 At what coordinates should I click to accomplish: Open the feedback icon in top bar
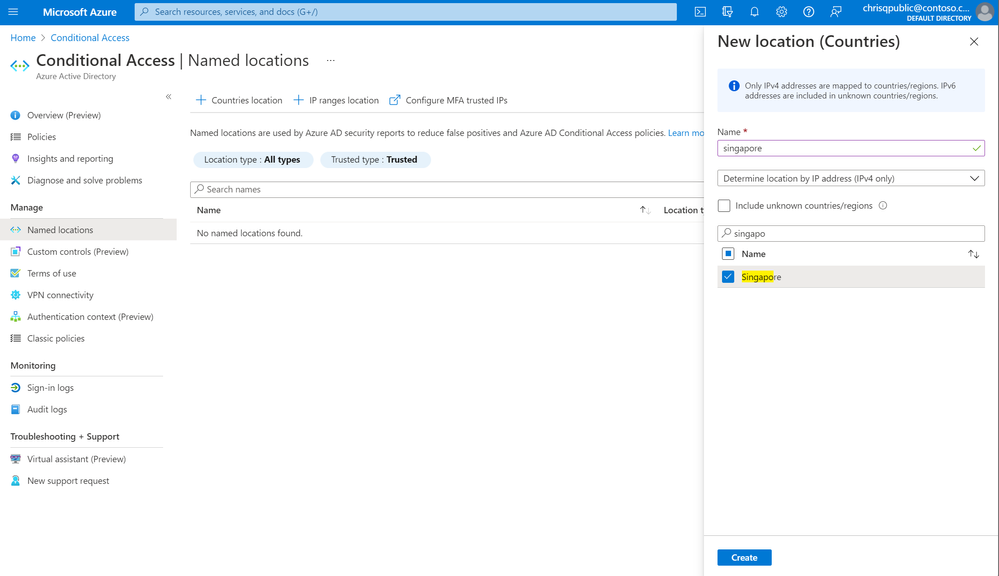pos(836,11)
